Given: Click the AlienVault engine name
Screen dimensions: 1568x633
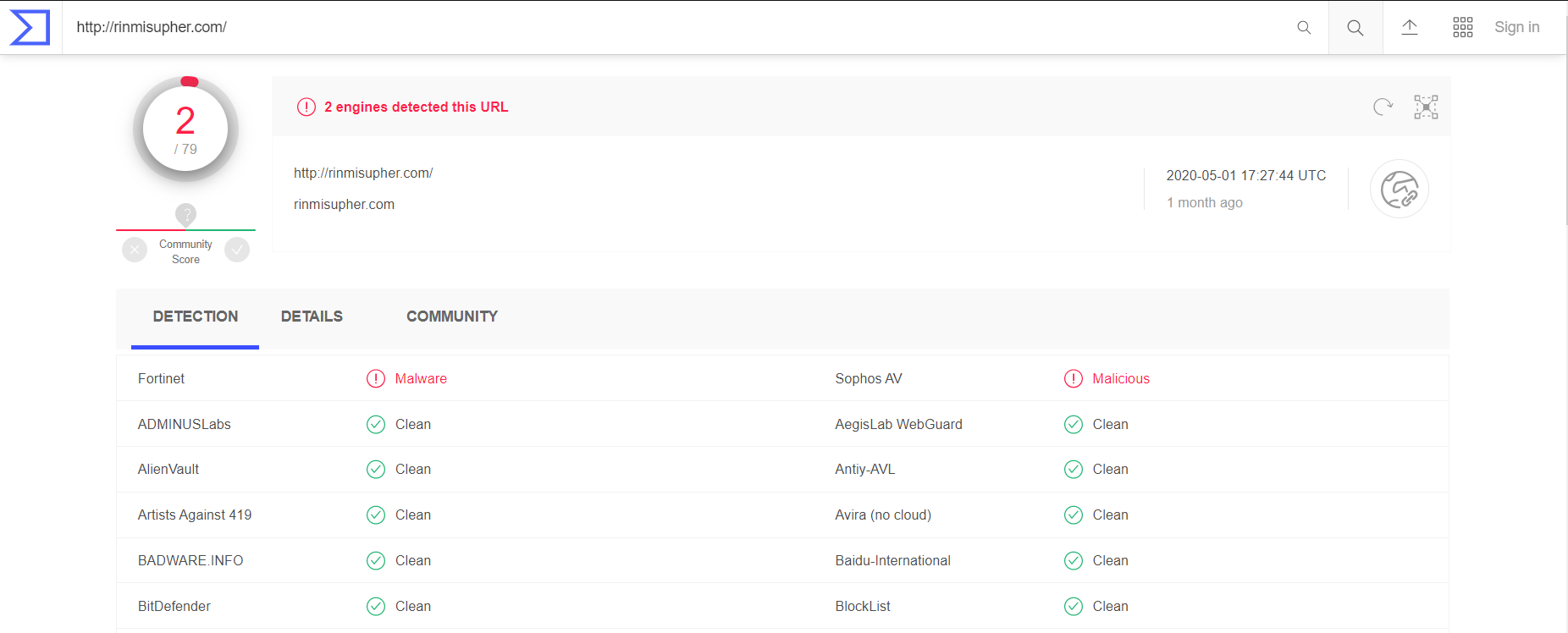Looking at the screenshot, I should pos(168,469).
